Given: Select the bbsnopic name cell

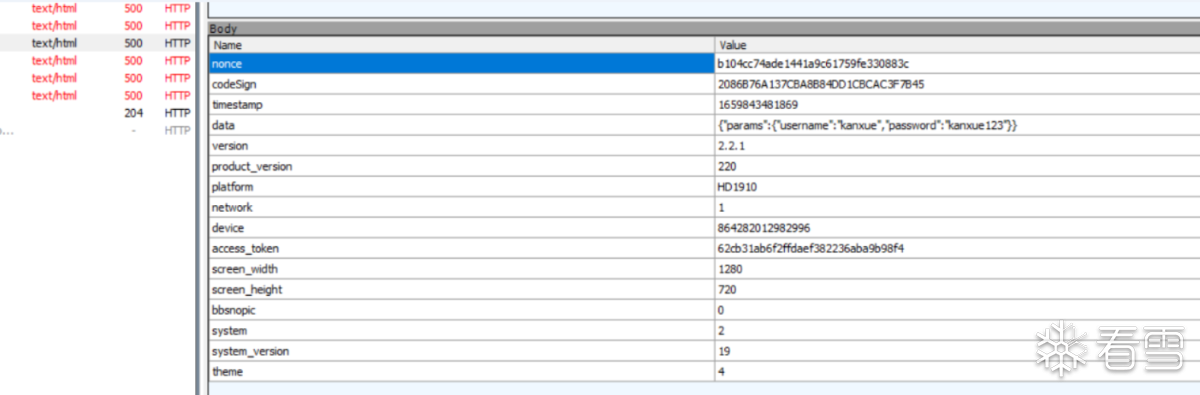Looking at the screenshot, I should point(461,310).
